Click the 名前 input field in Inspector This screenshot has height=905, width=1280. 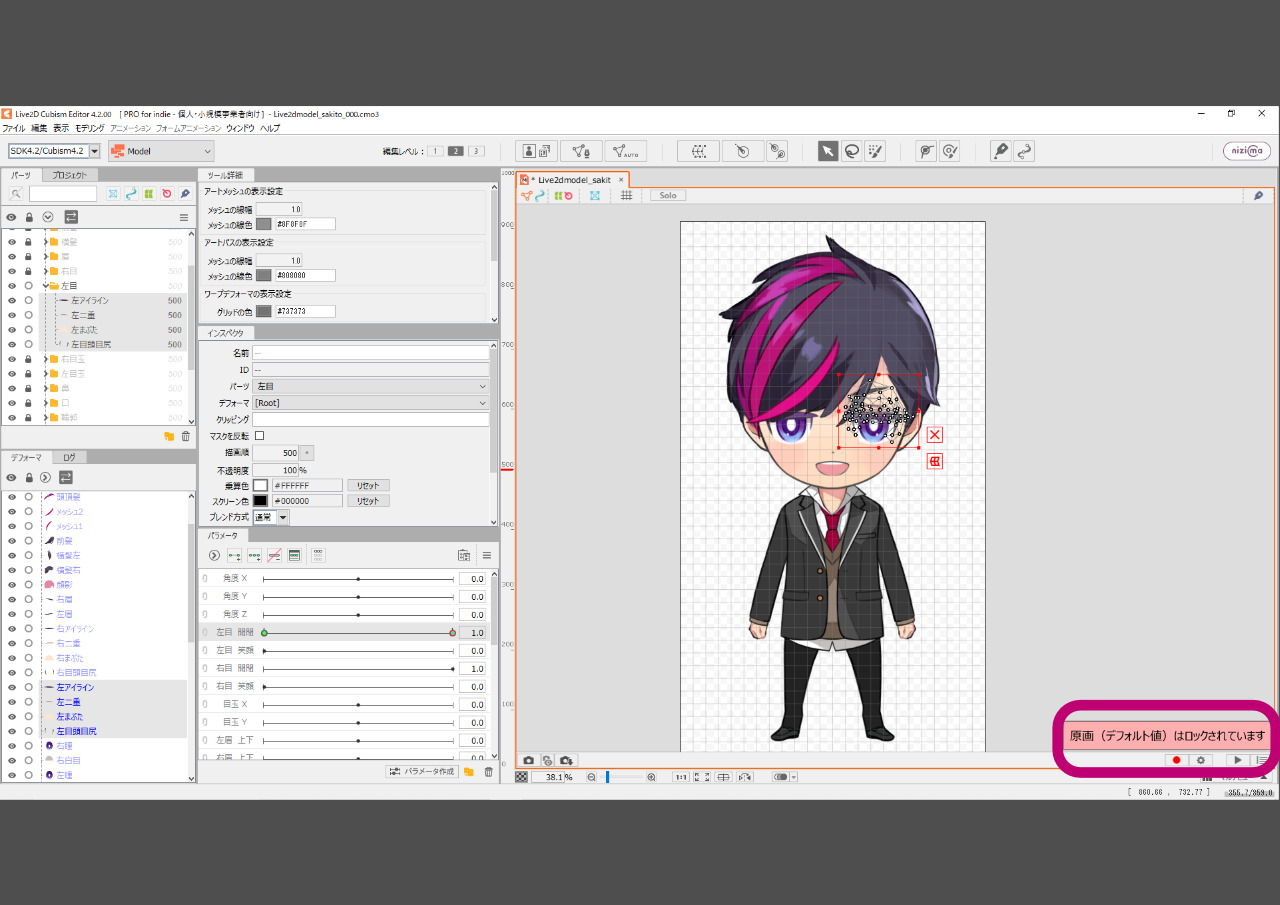tap(371, 353)
